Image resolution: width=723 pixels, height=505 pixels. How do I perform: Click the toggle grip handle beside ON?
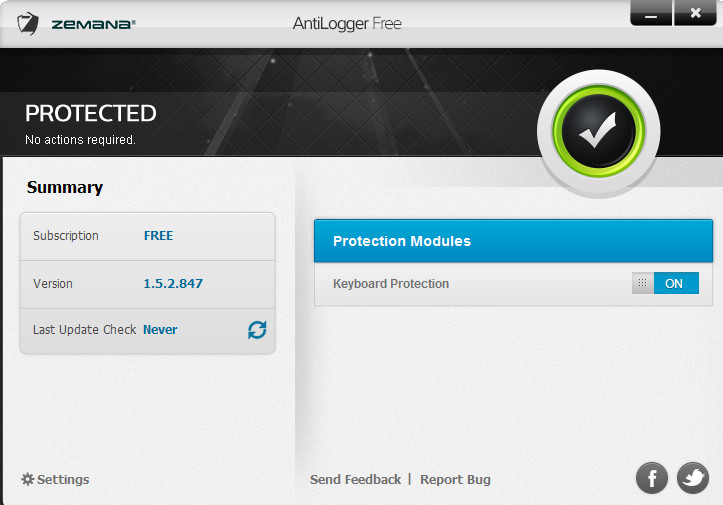pyautogui.click(x=642, y=283)
